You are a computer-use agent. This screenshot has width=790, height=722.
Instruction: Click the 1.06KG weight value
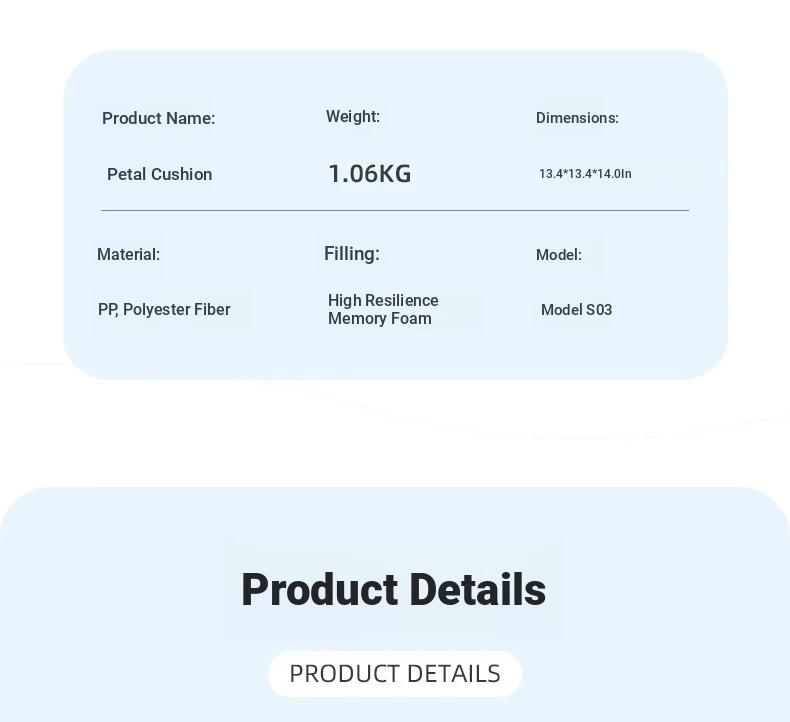click(x=370, y=173)
